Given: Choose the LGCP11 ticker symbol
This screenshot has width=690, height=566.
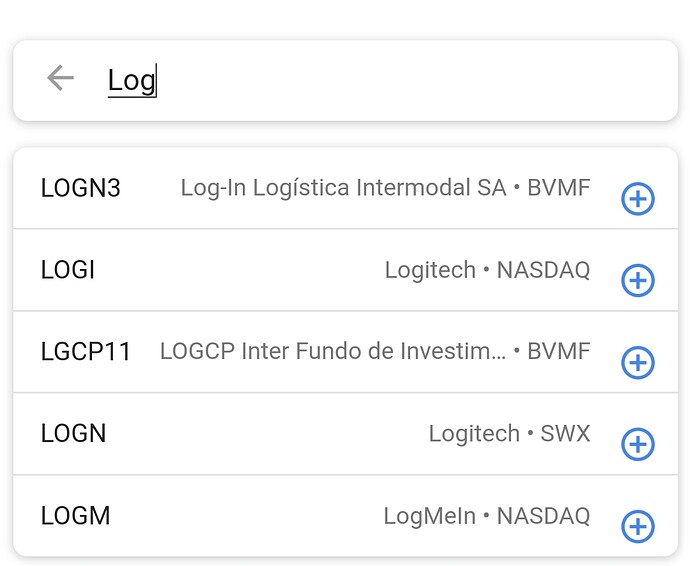Looking at the screenshot, I should click(86, 351).
